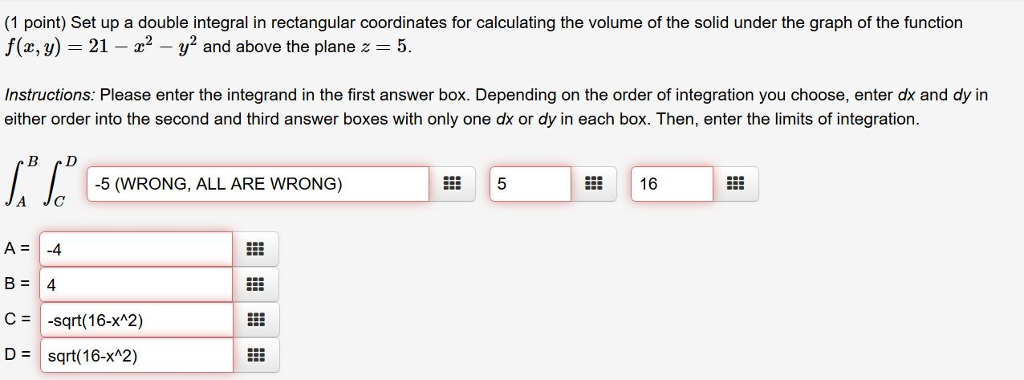Click the A limit field showing -4

(136, 249)
